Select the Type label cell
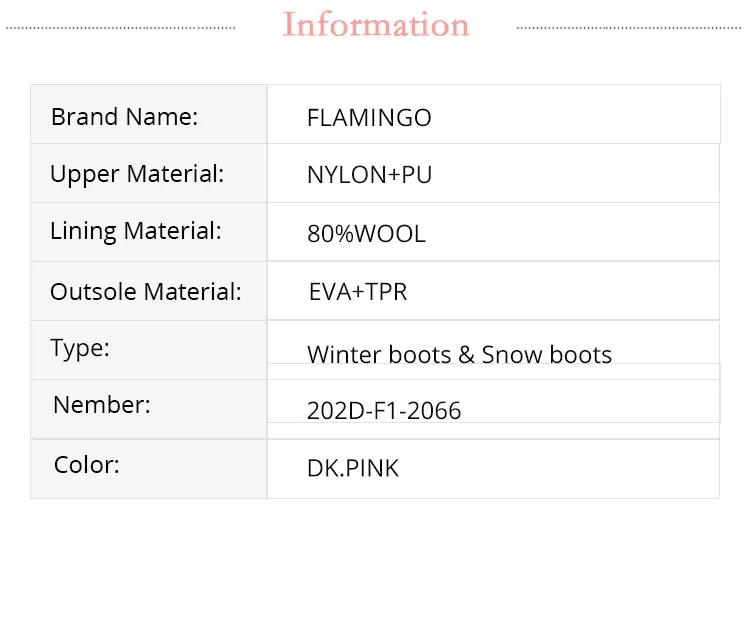Screen dimensions: 750x624 (149, 350)
